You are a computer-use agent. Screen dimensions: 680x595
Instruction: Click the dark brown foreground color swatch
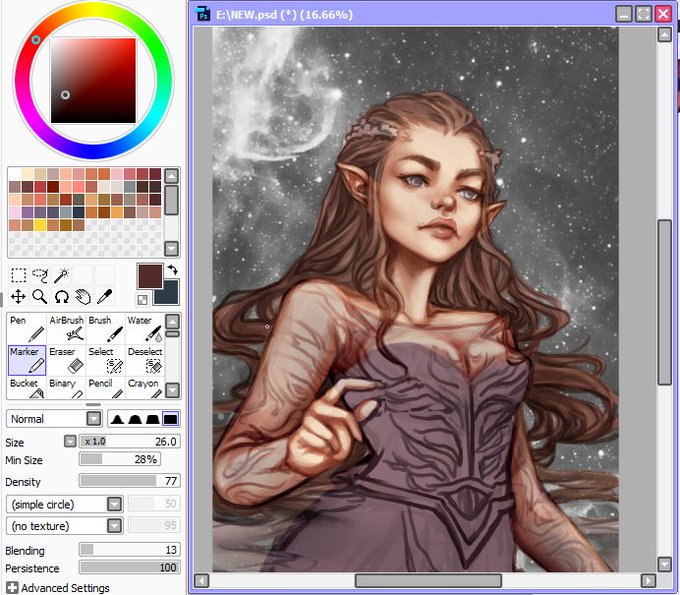tap(150, 276)
